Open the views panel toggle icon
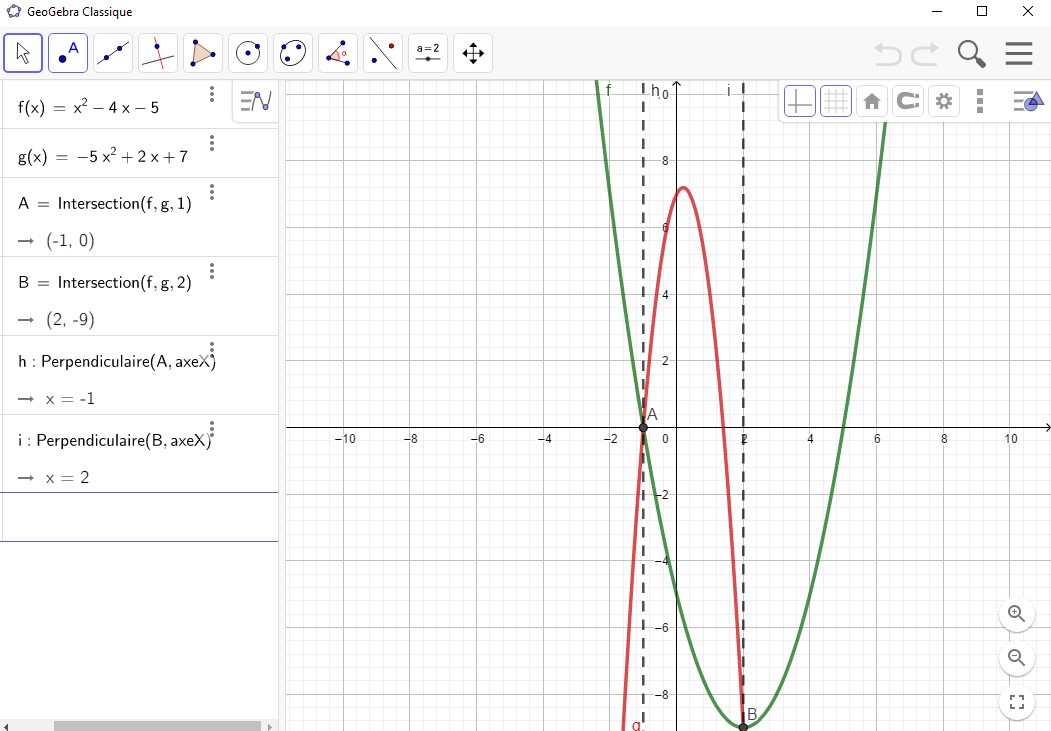This screenshot has height=731, width=1051. pyautogui.click(x=1029, y=101)
